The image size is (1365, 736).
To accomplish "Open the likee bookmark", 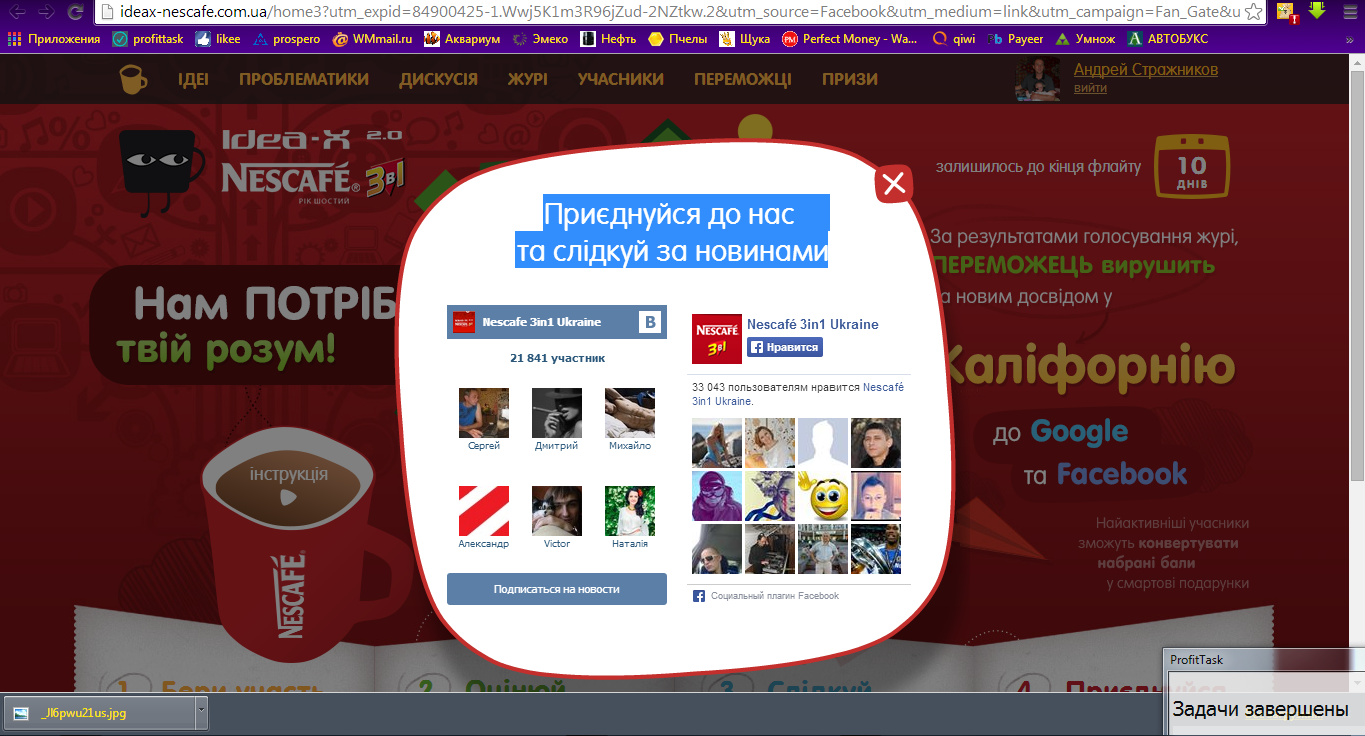I will click(x=218, y=39).
